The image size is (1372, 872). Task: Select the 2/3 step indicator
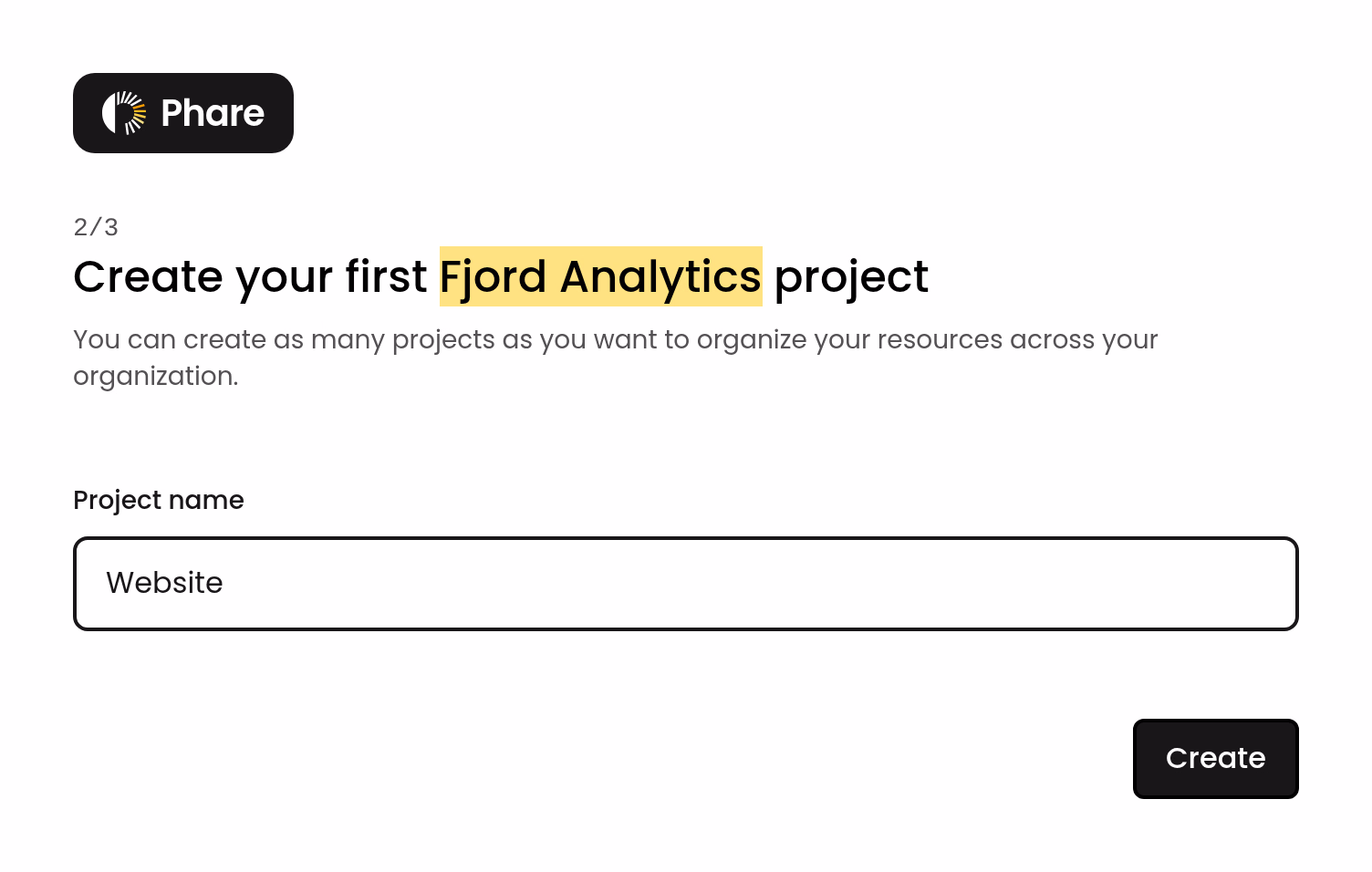[x=96, y=227]
